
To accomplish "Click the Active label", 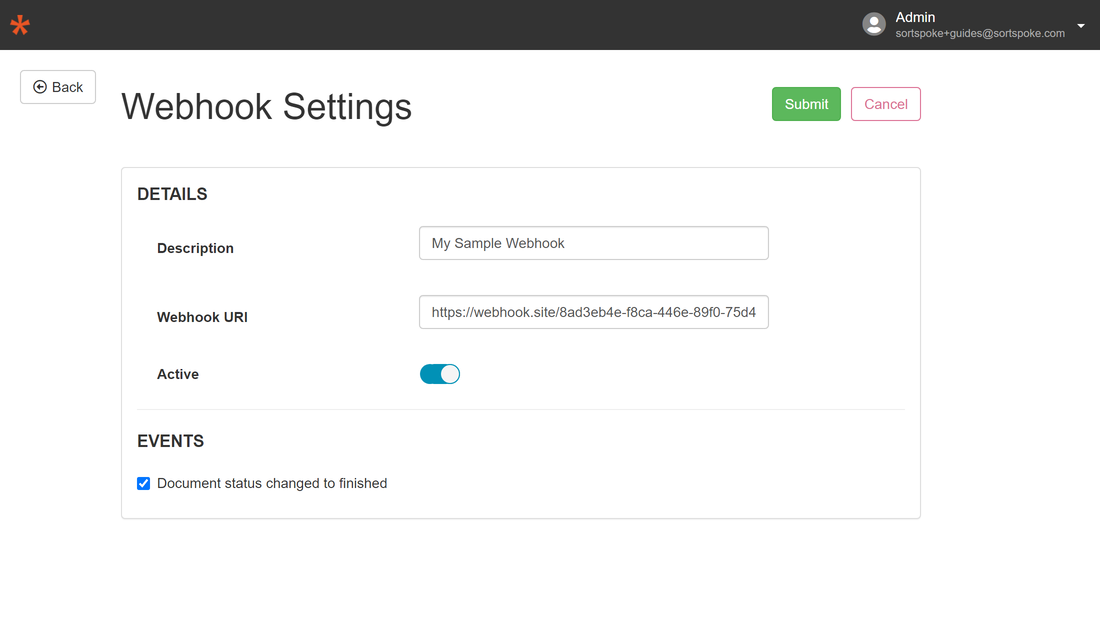I will coord(177,375).
